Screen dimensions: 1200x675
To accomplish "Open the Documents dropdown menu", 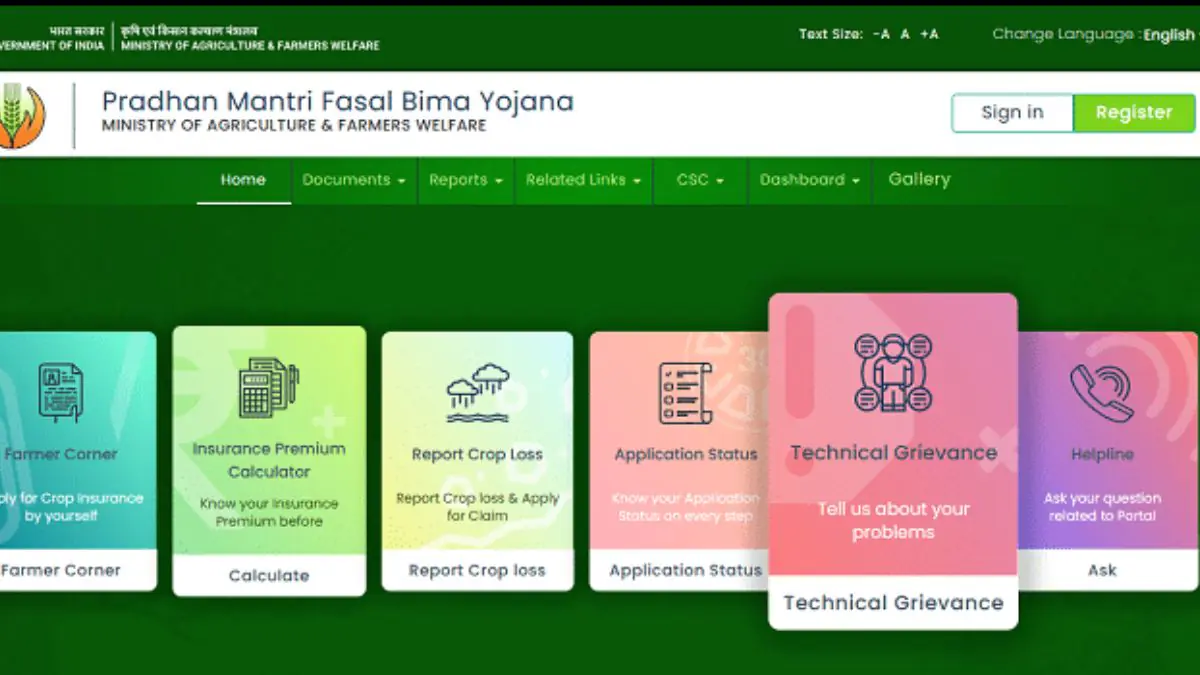I will click(350, 180).
